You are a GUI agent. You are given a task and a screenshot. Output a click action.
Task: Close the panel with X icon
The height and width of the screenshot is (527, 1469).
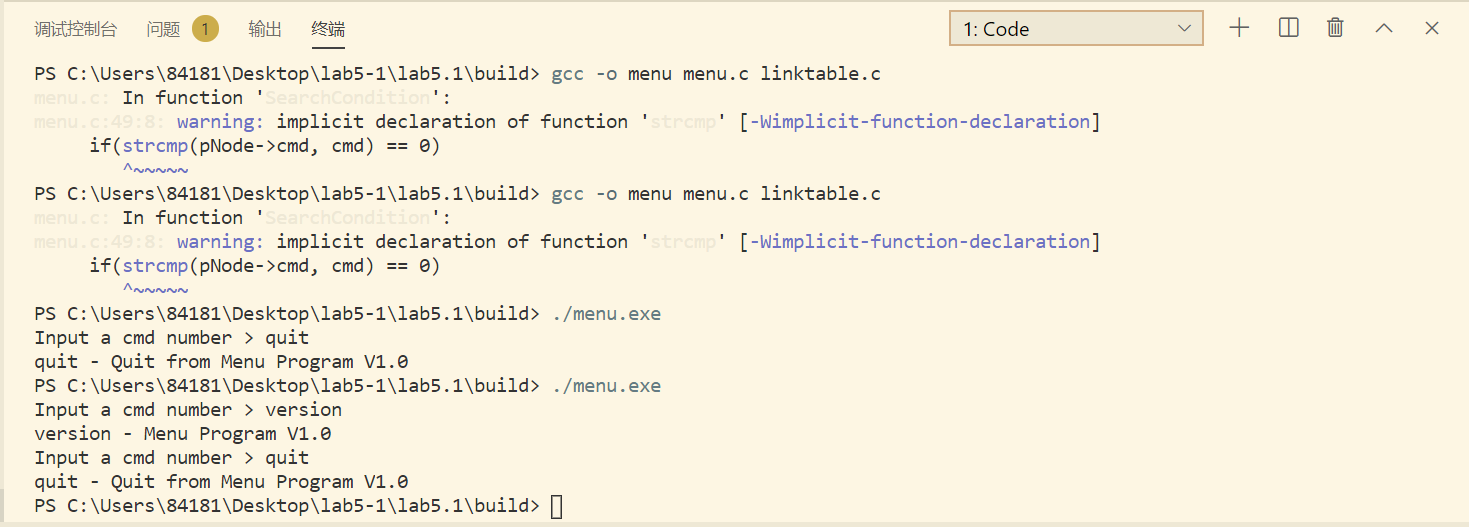pyautogui.click(x=1432, y=28)
